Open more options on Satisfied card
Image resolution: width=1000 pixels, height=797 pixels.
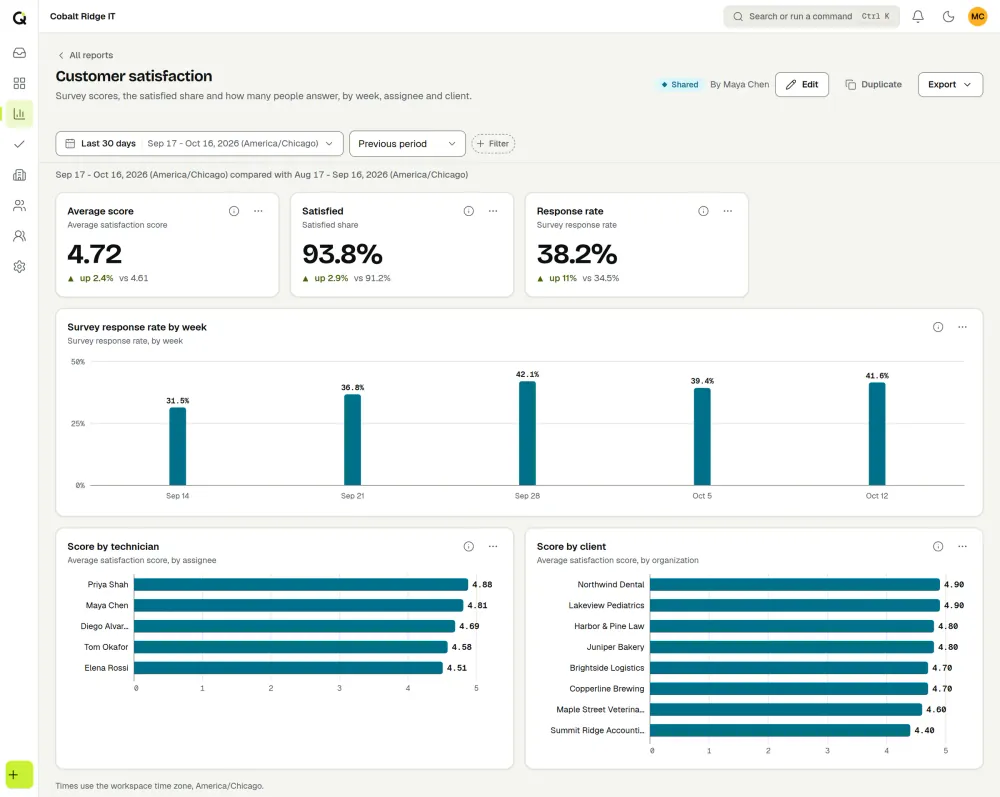(493, 211)
